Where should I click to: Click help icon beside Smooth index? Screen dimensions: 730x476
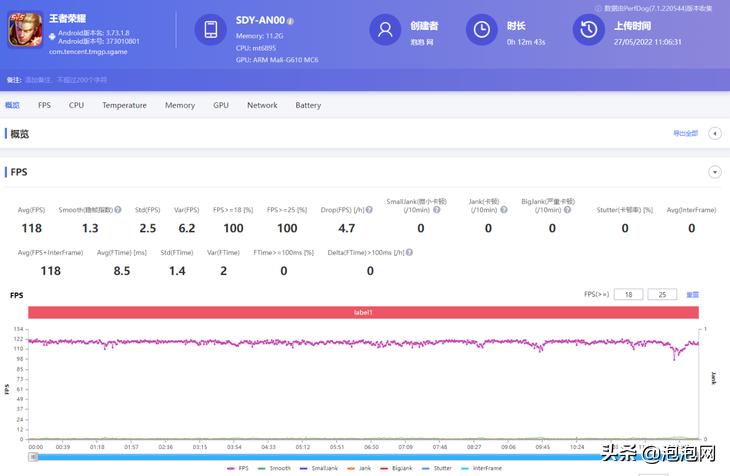tap(118, 210)
